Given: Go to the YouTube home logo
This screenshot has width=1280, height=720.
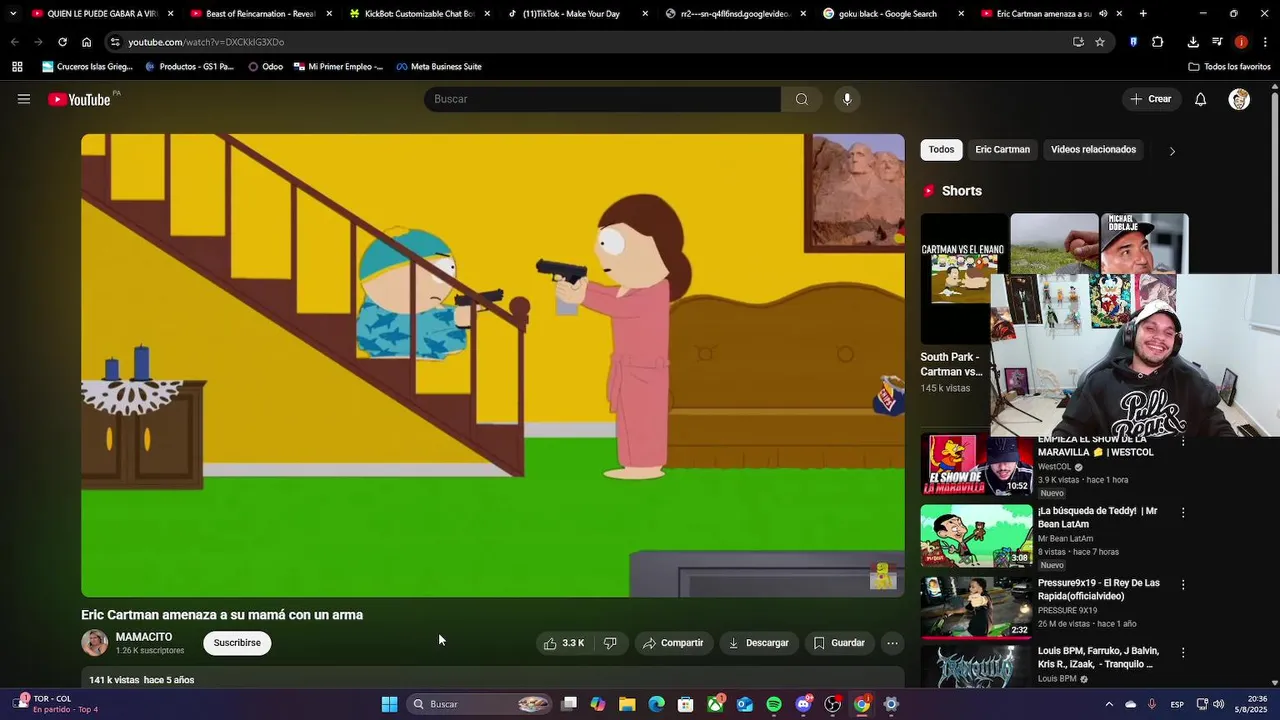Looking at the screenshot, I should pyautogui.click(x=79, y=99).
